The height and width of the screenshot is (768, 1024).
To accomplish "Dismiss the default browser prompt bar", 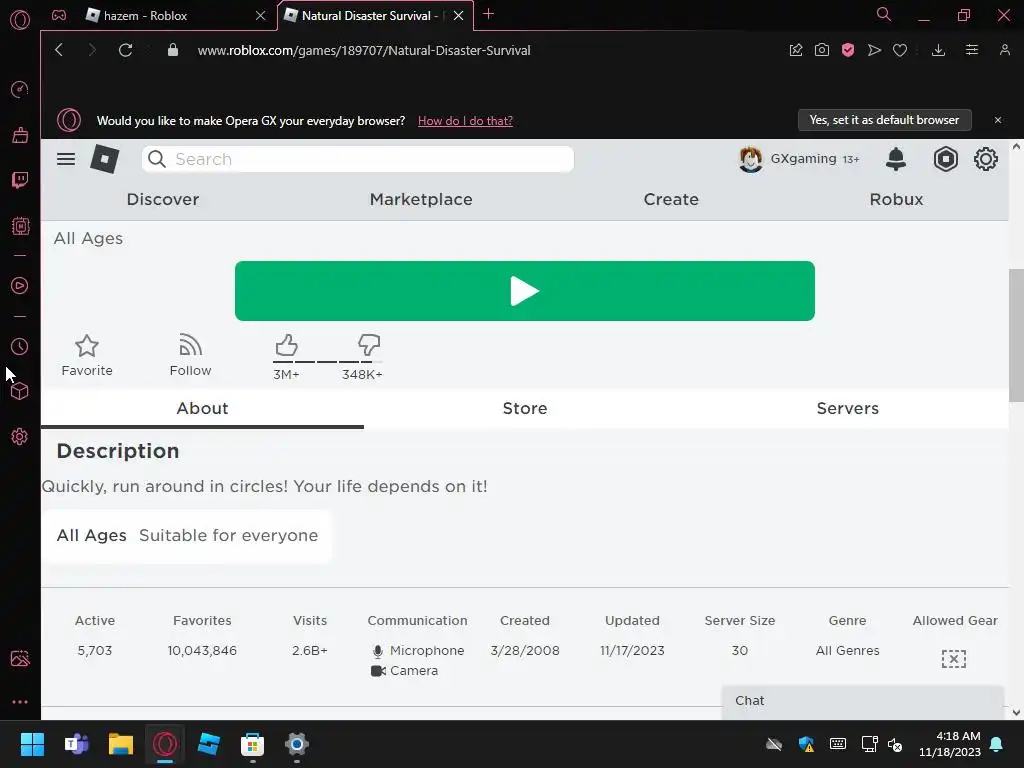I will click(998, 120).
